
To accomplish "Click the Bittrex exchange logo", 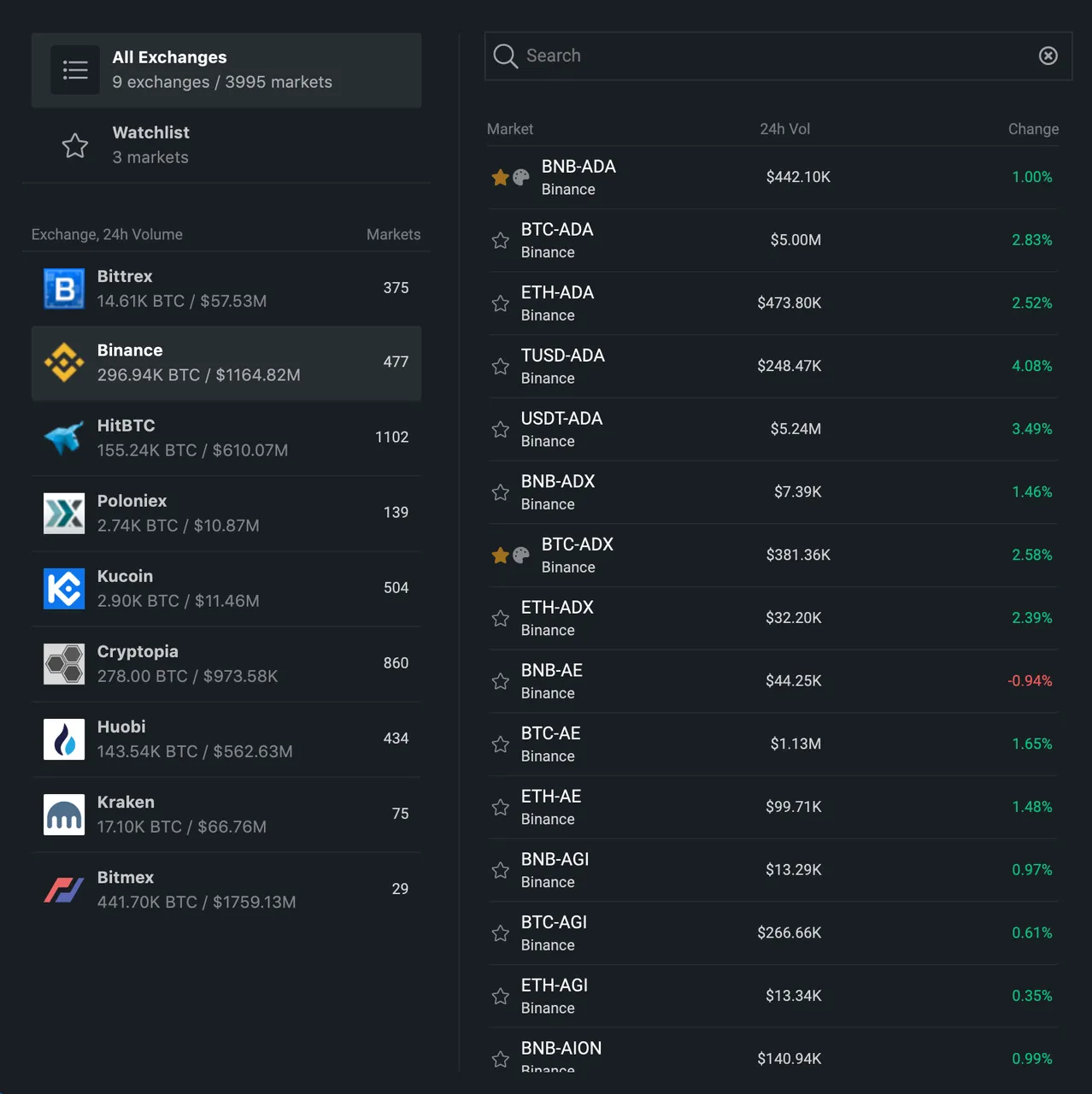I will 64,289.
